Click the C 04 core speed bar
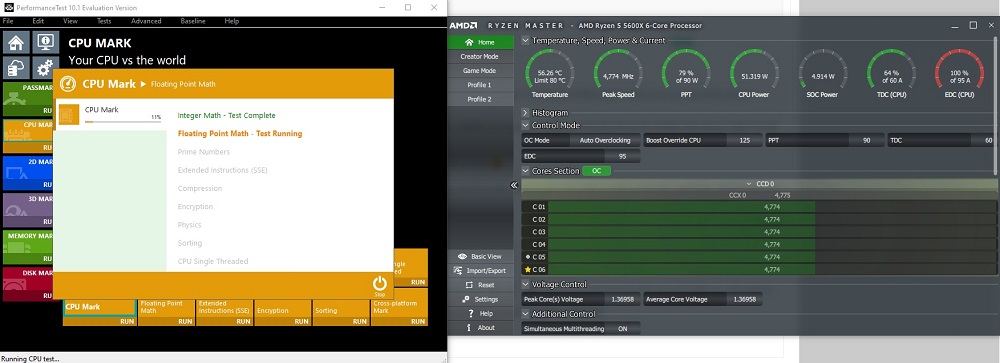 (x=772, y=244)
